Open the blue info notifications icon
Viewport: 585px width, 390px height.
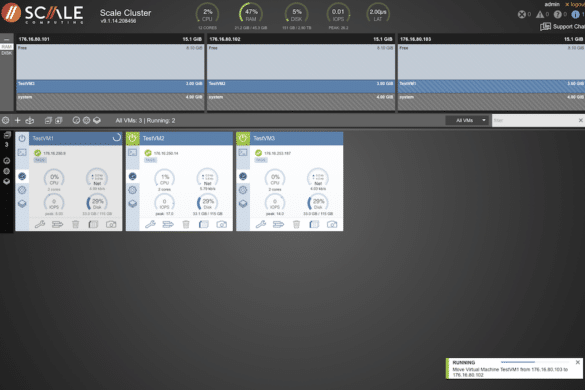click(x=576, y=15)
